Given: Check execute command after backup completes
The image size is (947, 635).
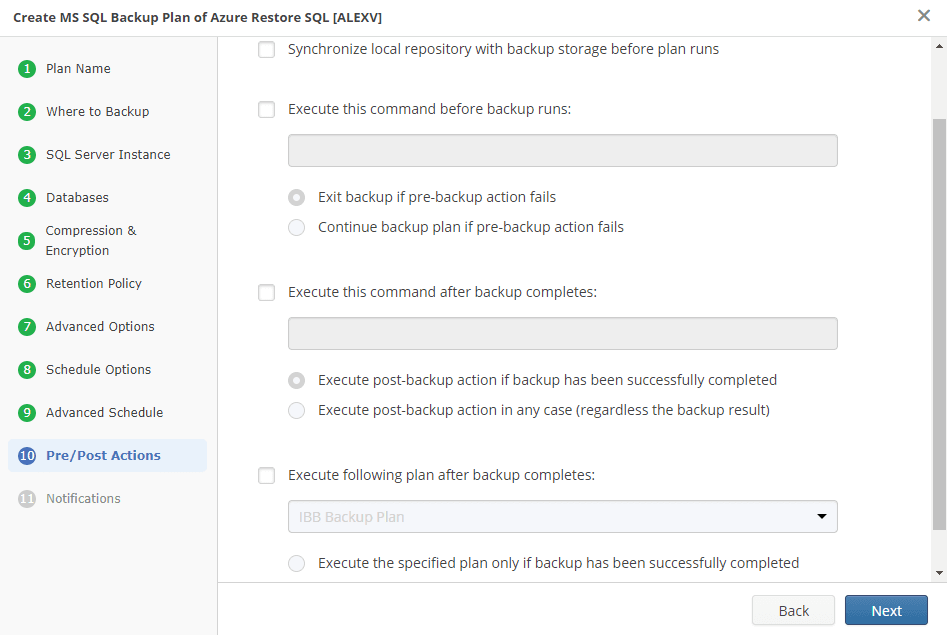Looking at the screenshot, I should (x=266, y=292).
